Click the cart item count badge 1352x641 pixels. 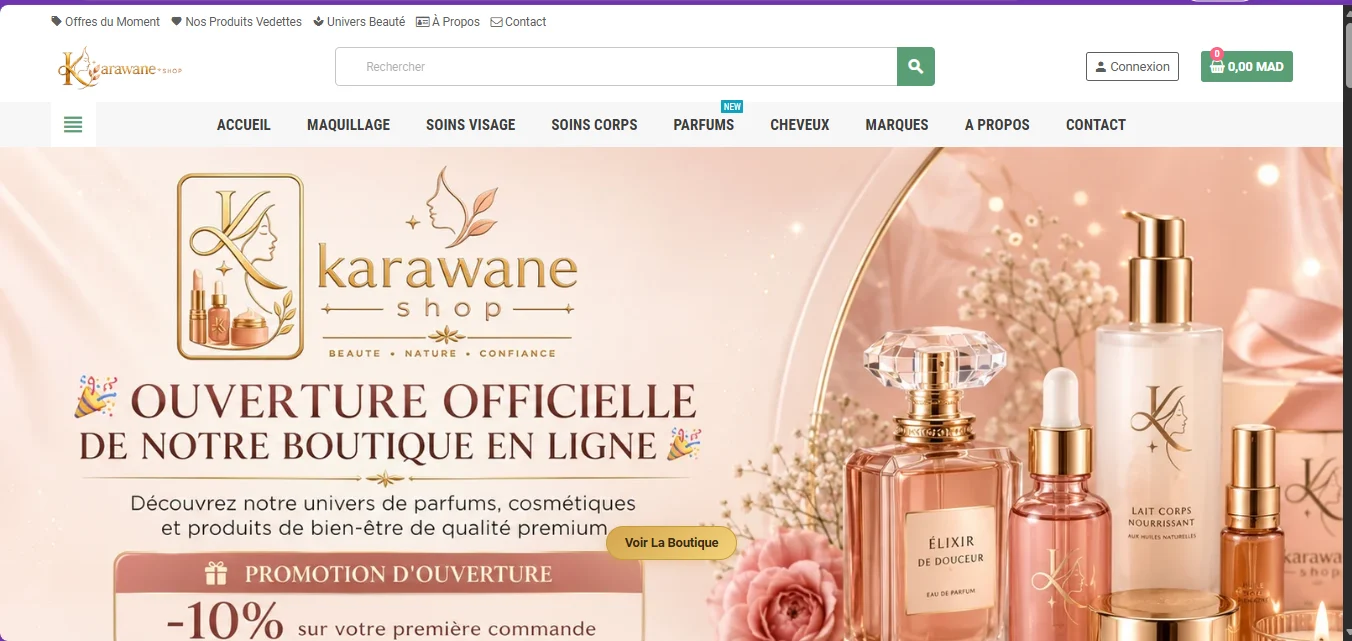tap(1216, 54)
